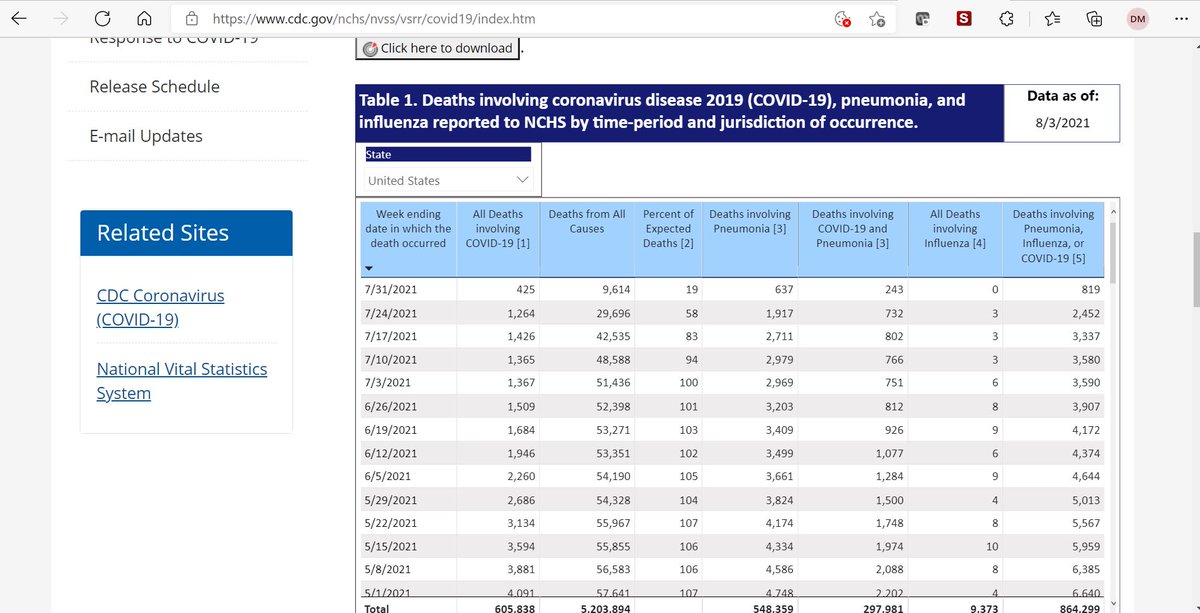Open the browser home page icon
This screenshot has height=613, width=1200.
coord(145,18)
